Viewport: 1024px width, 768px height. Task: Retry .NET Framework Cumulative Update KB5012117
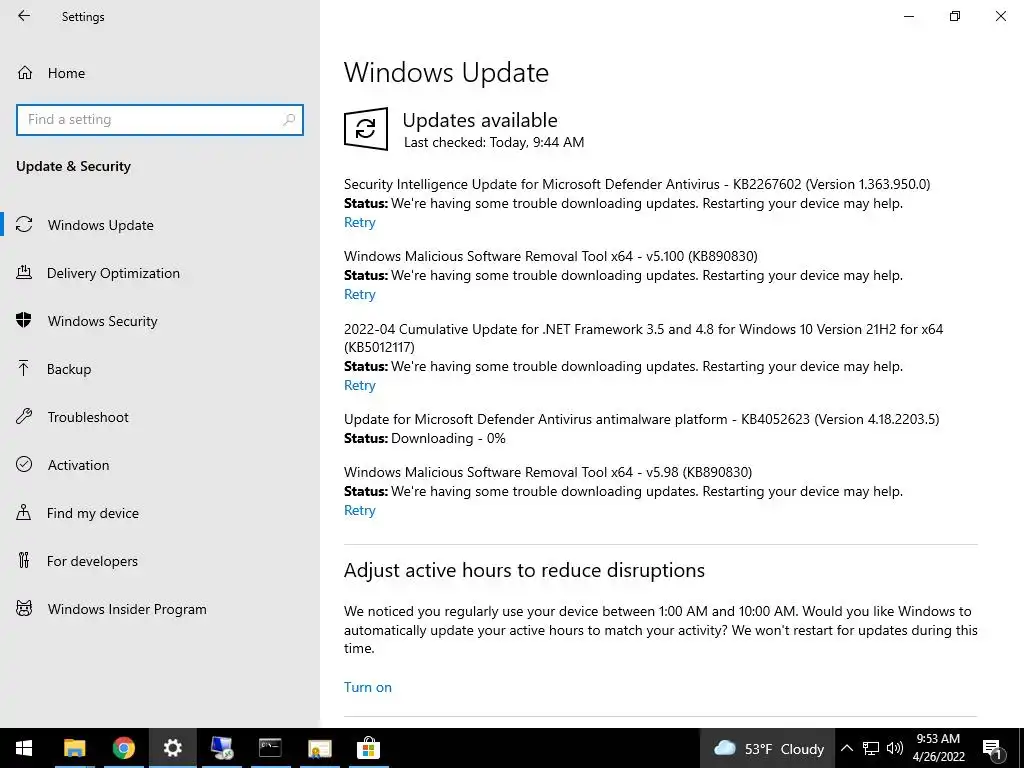click(x=360, y=385)
